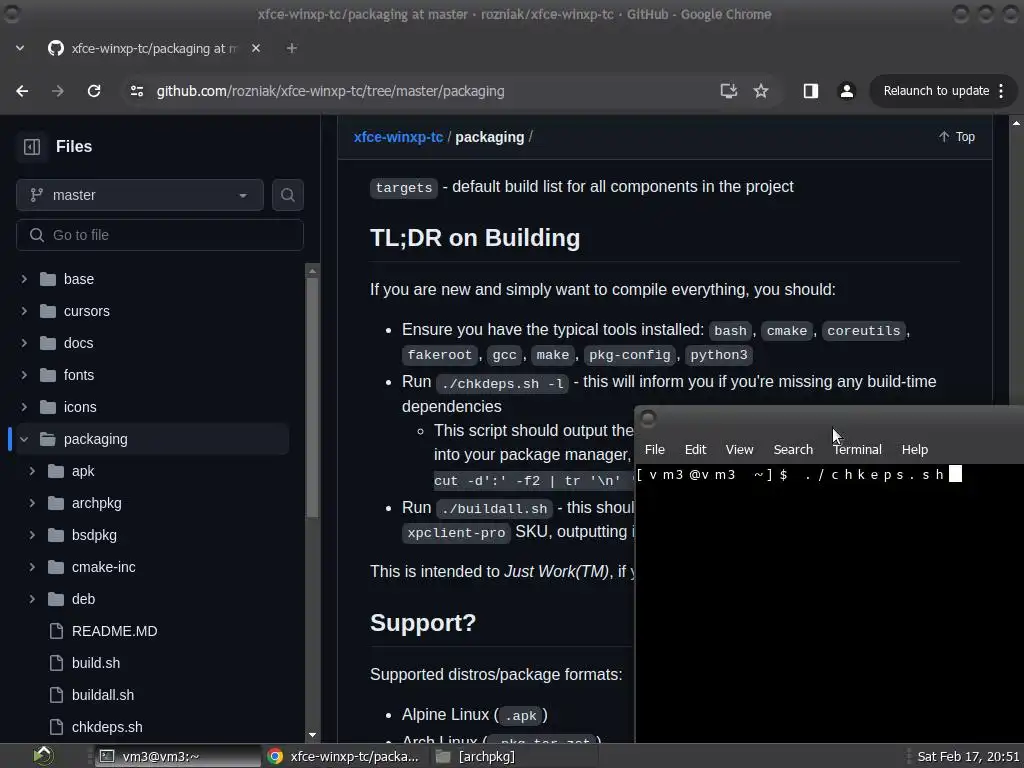
Task: Switch to vm3@vm3 terminal taskbar item
Action: pyautogui.click(x=176, y=756)
